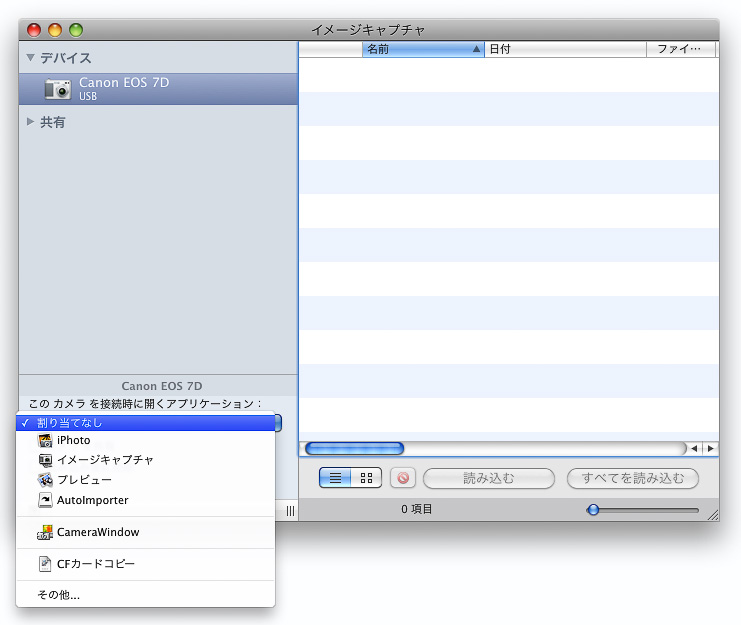Click the すべてを読み込む button
The width and height of the screenshot is (741, 625).
click(x=632, y=478)
